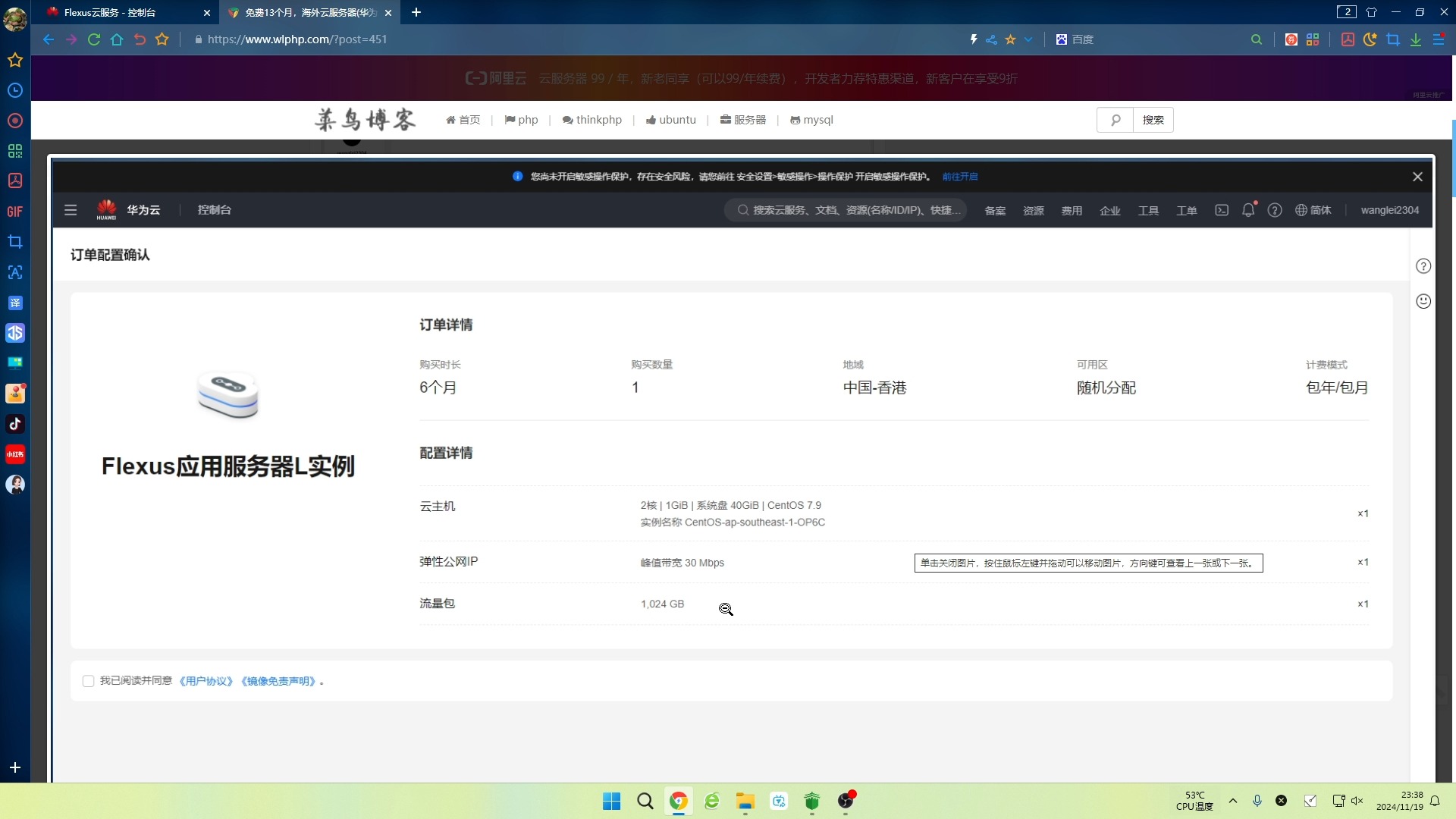Screen dimensions: 1456x819
Task: Open the hamburger menu on Huawei Cloud console
Action: (71, 210)
